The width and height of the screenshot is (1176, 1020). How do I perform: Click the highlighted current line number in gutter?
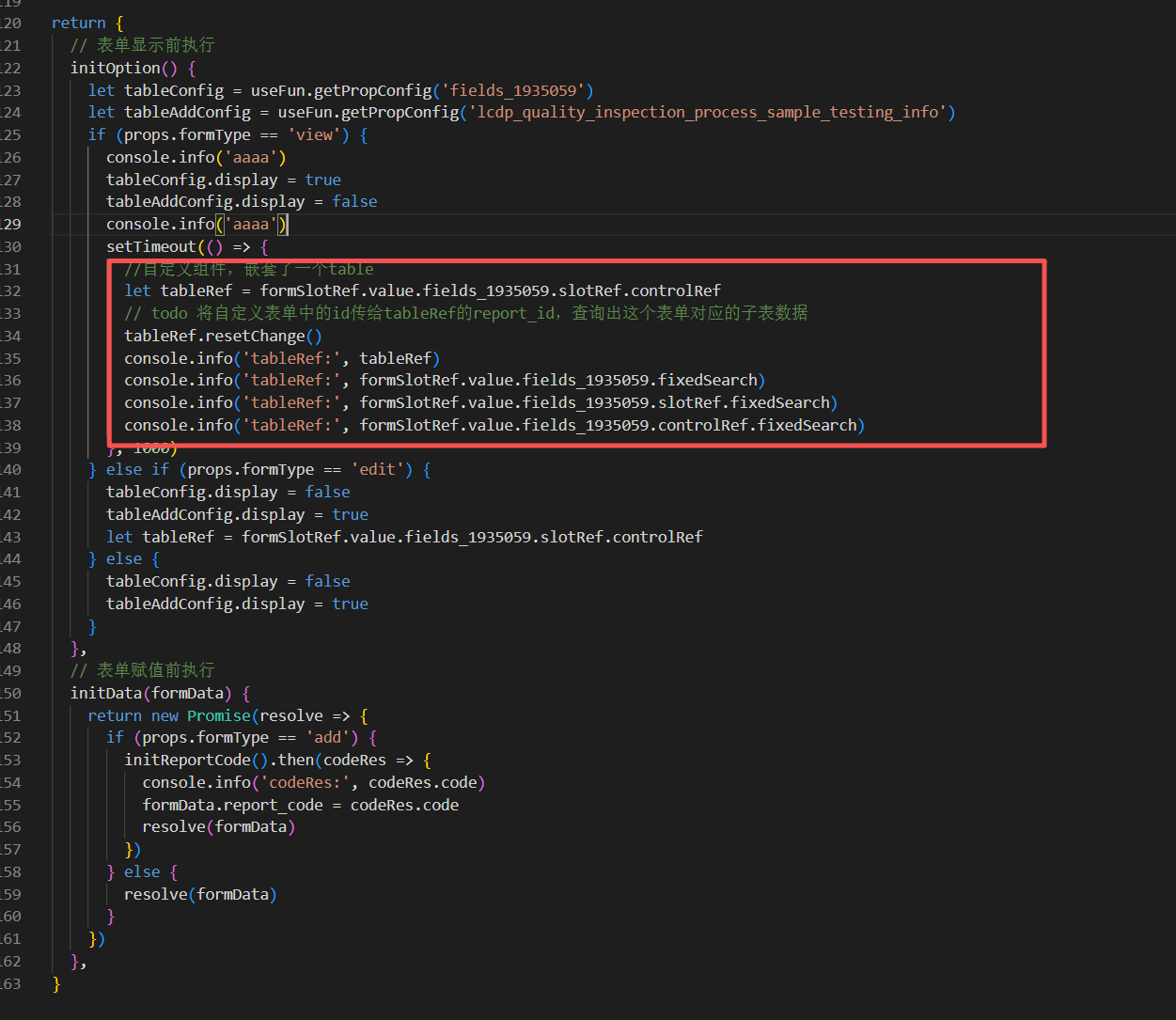click(x=10, y=224)
